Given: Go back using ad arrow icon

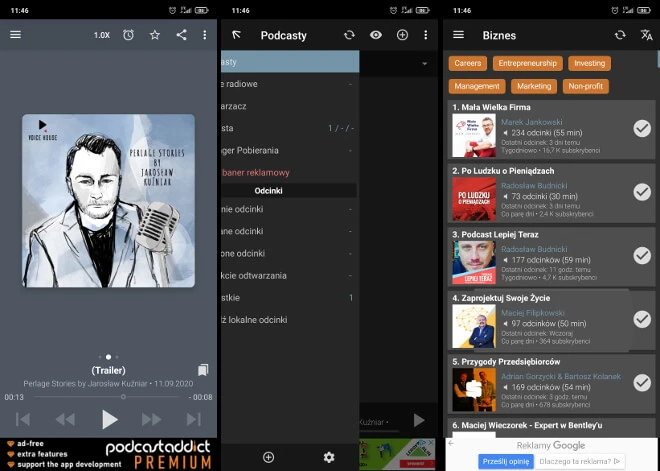Looking at the screenshot, I should point(451,443).
